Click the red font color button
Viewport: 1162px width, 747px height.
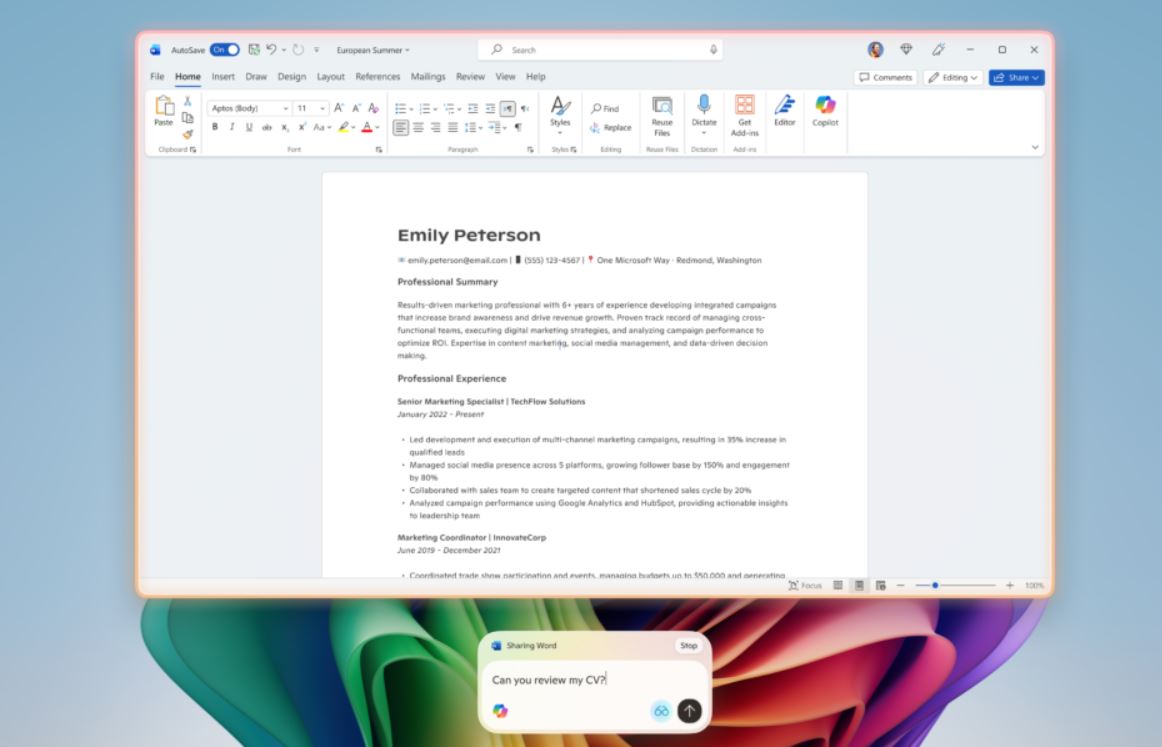coord(367,127)
